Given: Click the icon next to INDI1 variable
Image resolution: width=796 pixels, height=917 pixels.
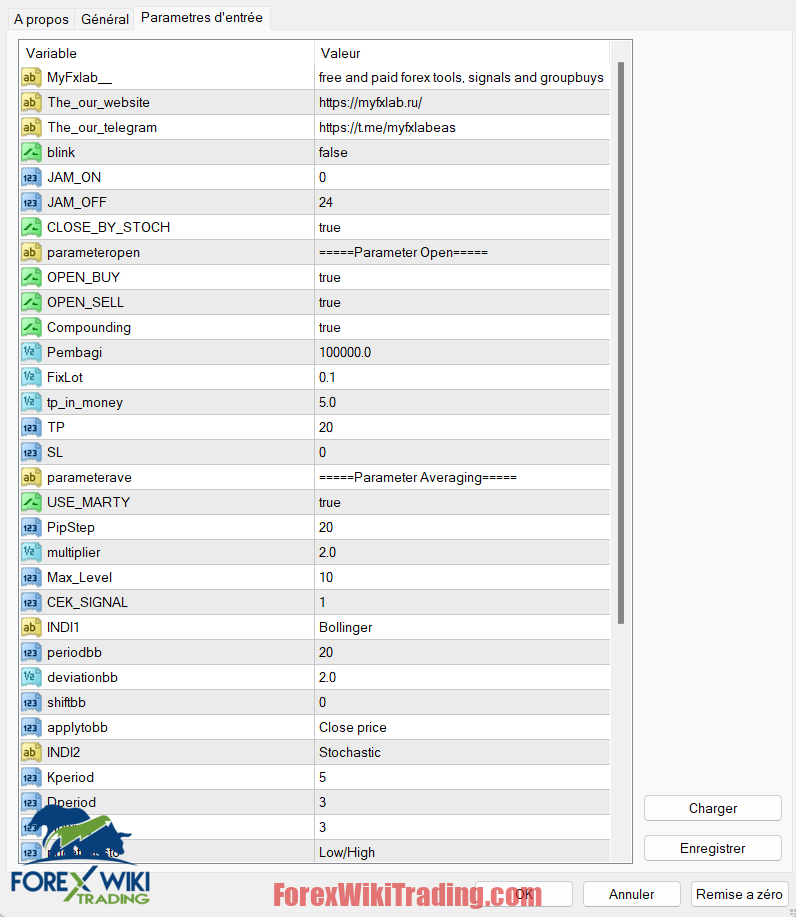Looking at the screenshot, I should (31, 627).
